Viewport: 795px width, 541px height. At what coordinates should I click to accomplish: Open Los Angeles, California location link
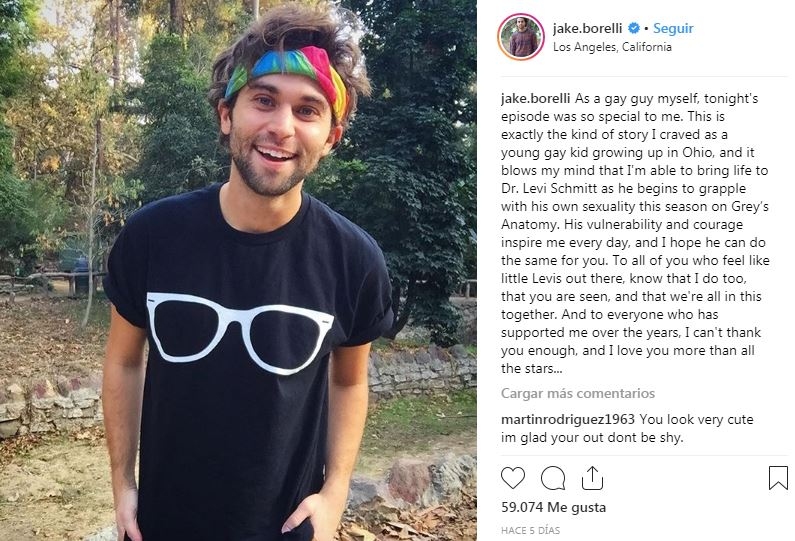pos(612,47)
